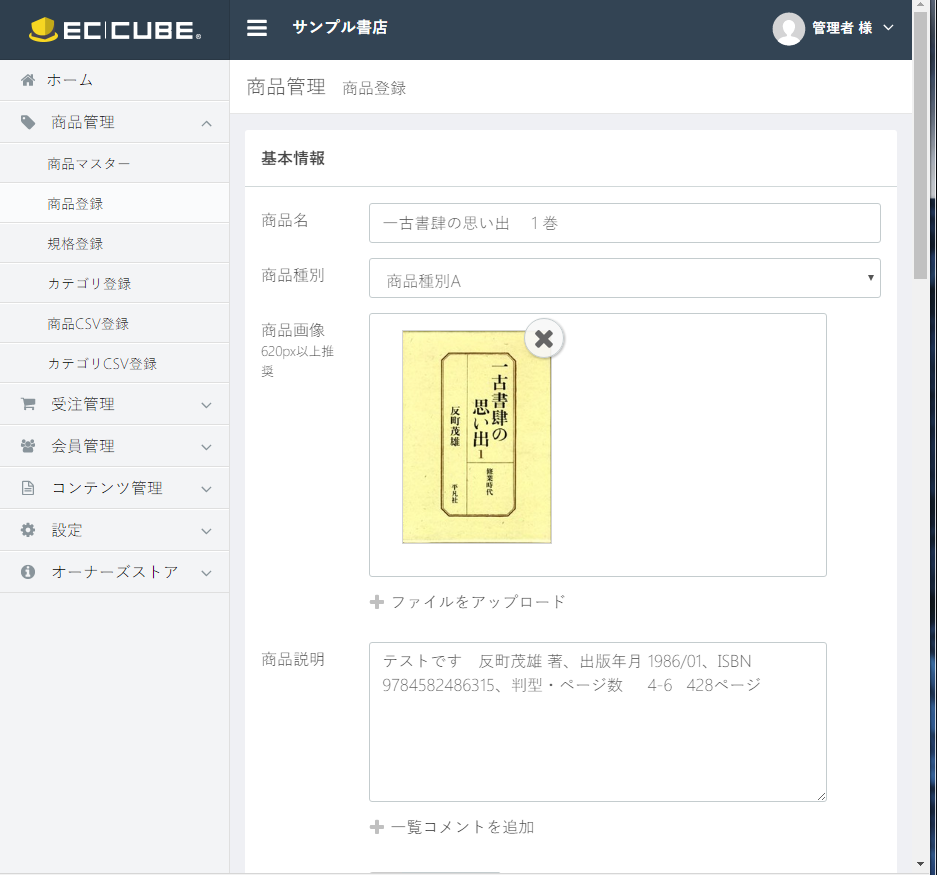Open the 商品種別 dropdown
937x875 pixels.
(624, 278)
